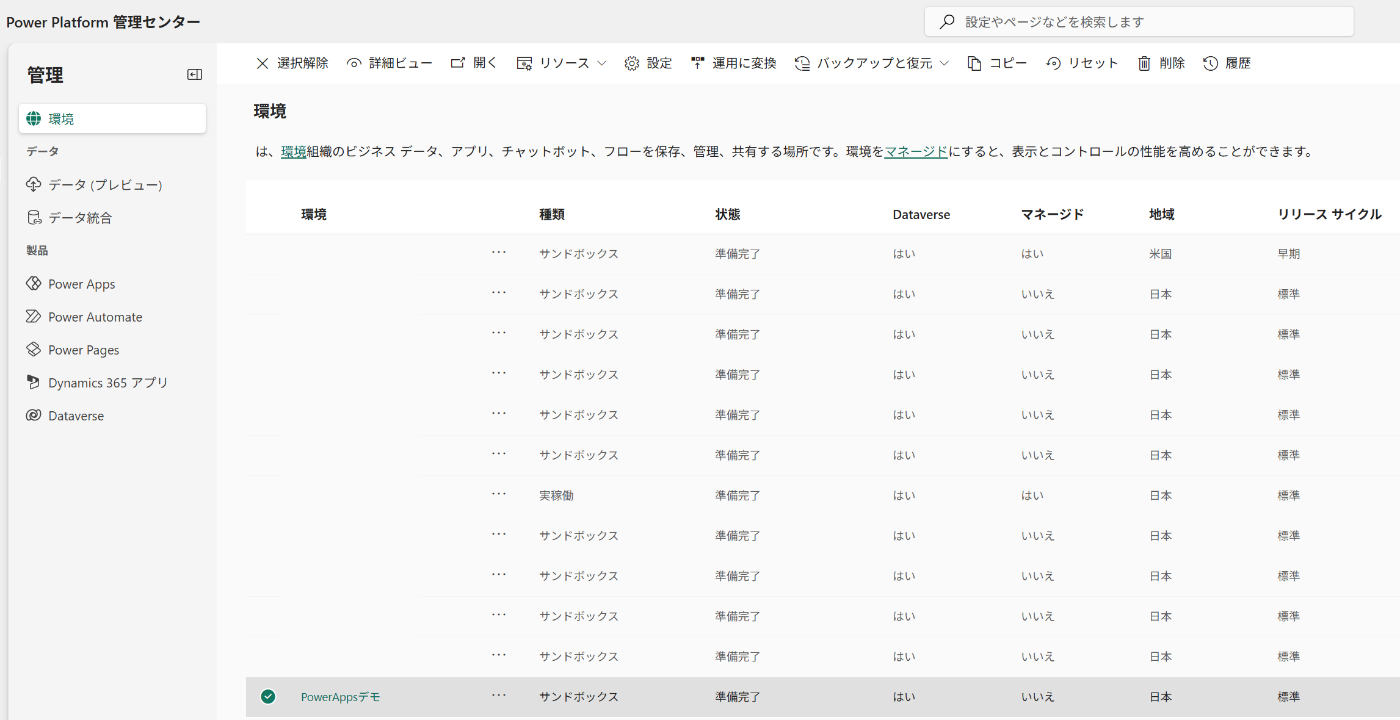Viewport: 1400px width, 720px height.
Task: Click the 日本 cell in PowerAppsデモ row
Action: click(x=1161, y=697)
